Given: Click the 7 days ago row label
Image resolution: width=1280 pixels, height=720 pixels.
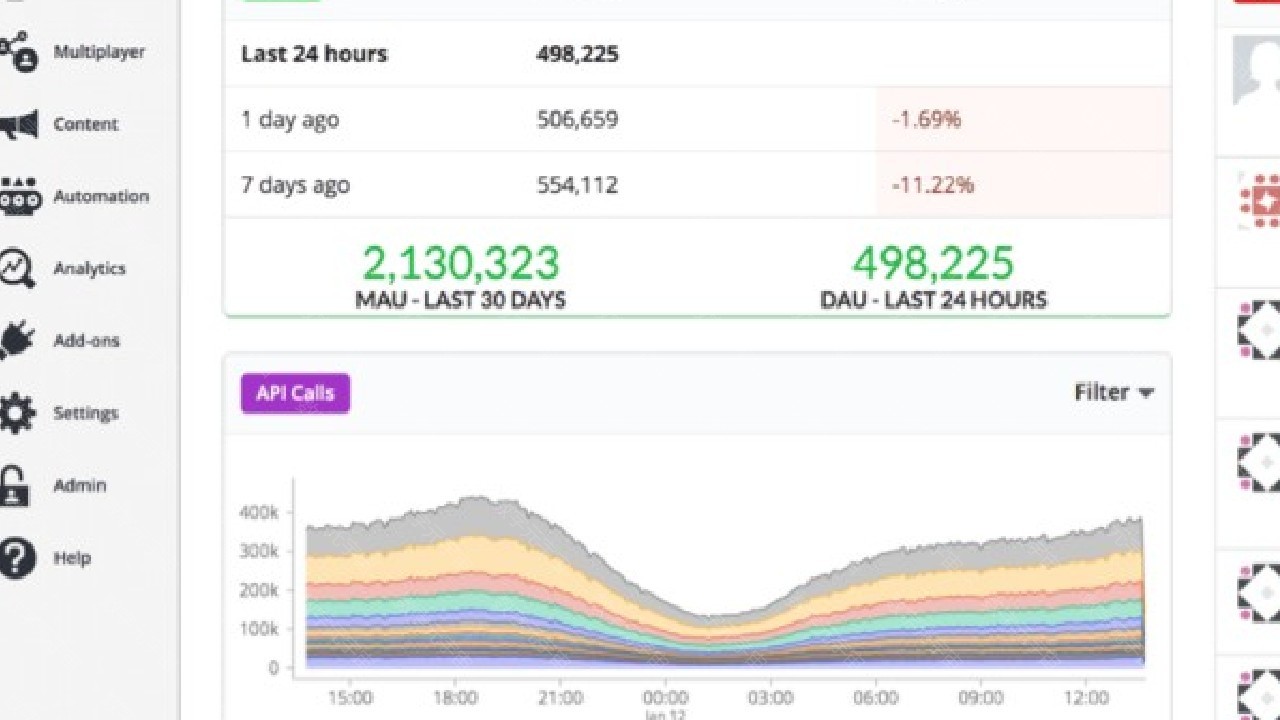Looking at the screenshot, I should point(295,185).
